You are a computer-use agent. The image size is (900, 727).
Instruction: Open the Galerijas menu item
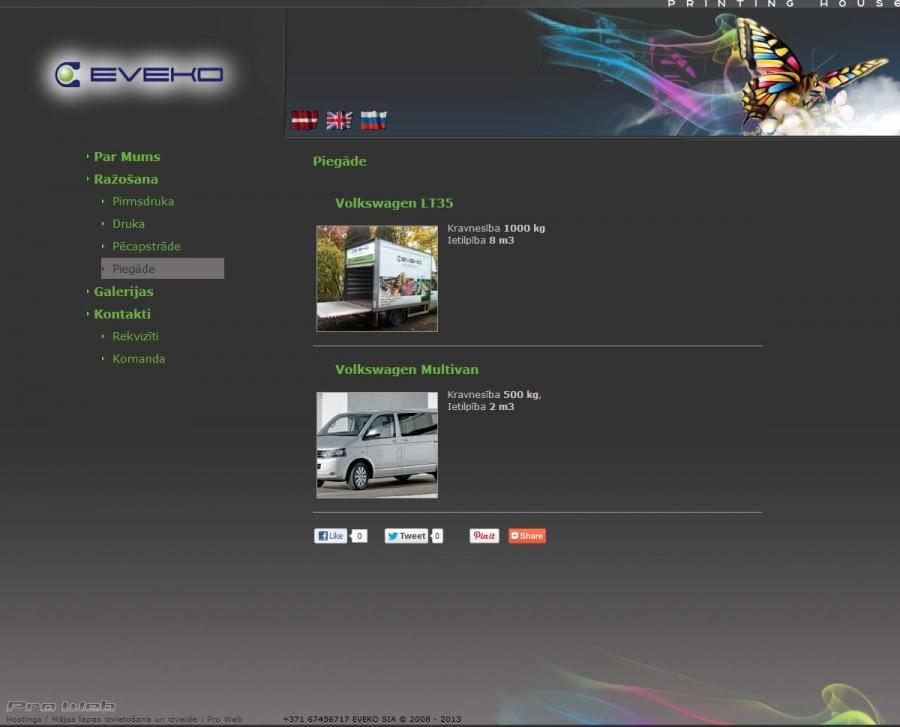coord(123,291)
